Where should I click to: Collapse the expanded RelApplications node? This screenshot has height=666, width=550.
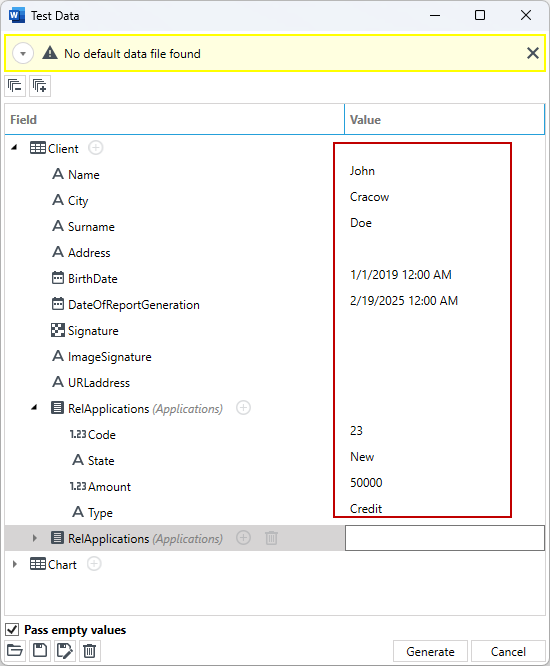[34, 408]
